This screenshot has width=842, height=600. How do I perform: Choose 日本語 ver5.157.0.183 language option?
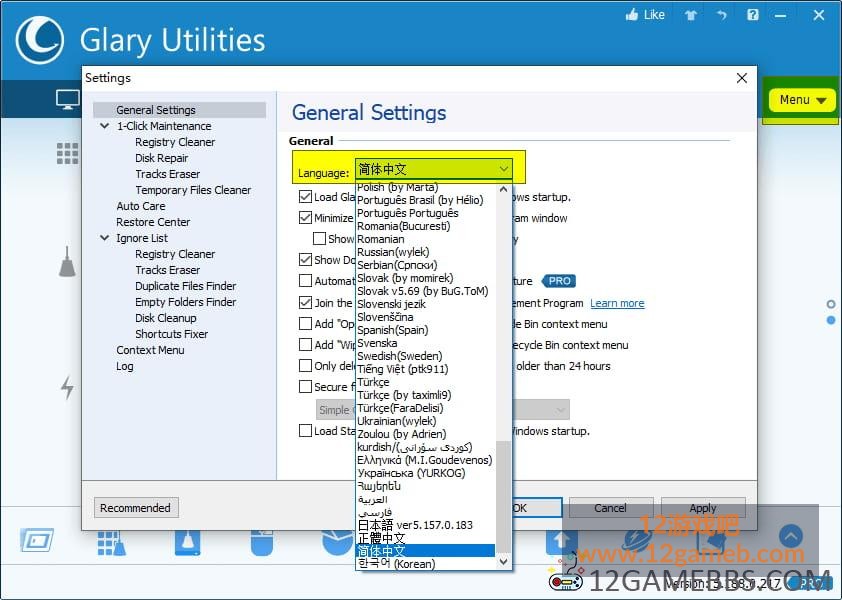(425, 525)
